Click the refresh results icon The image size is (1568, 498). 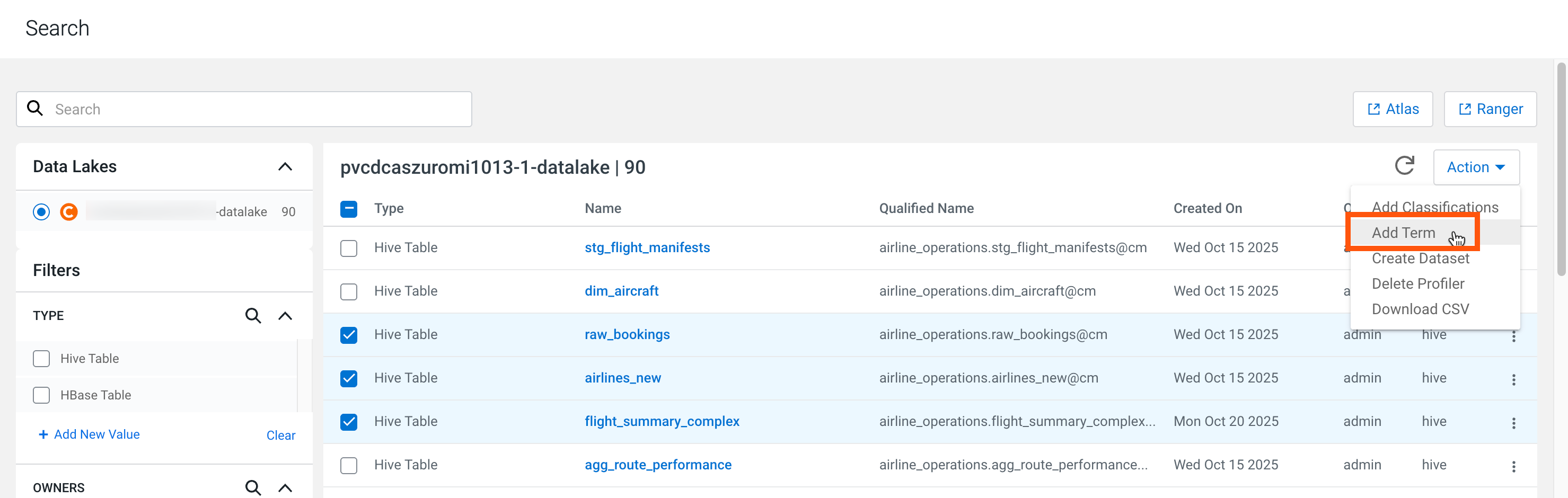[x=1404, y=166]
